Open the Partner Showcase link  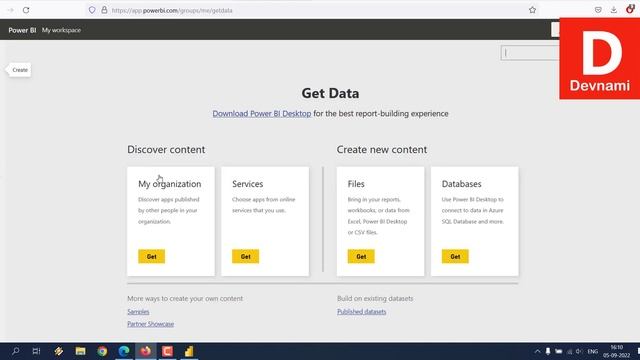pyautogui.click(x=150, y=324)
